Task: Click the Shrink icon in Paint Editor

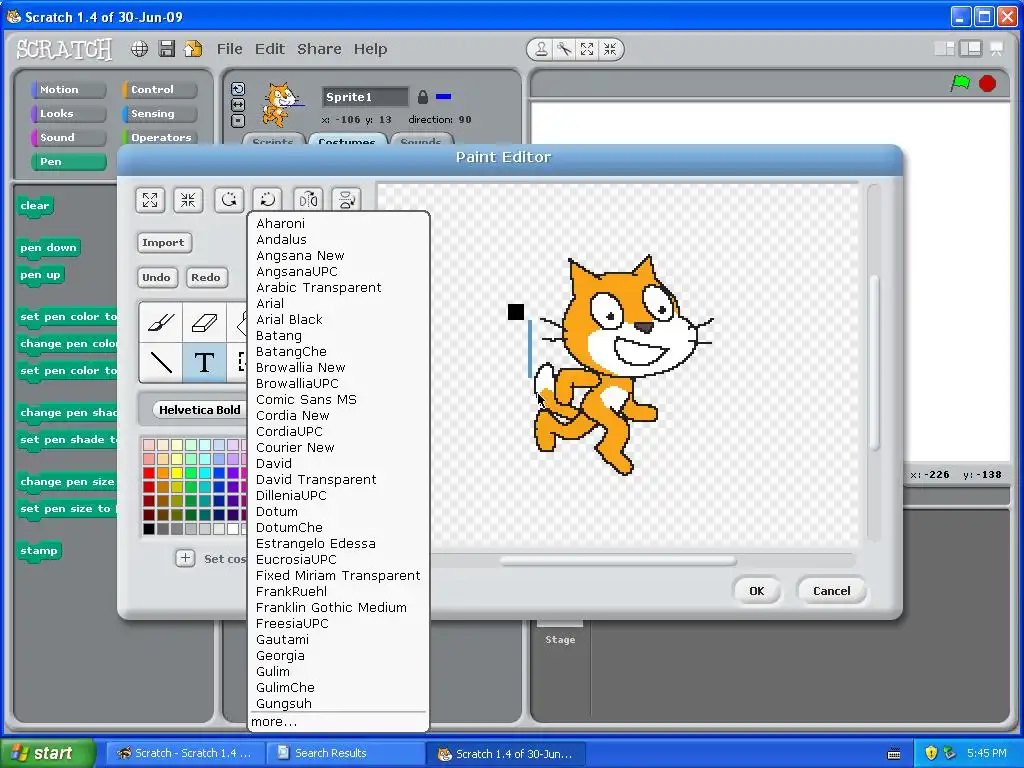Action: [x=188, y=200]
